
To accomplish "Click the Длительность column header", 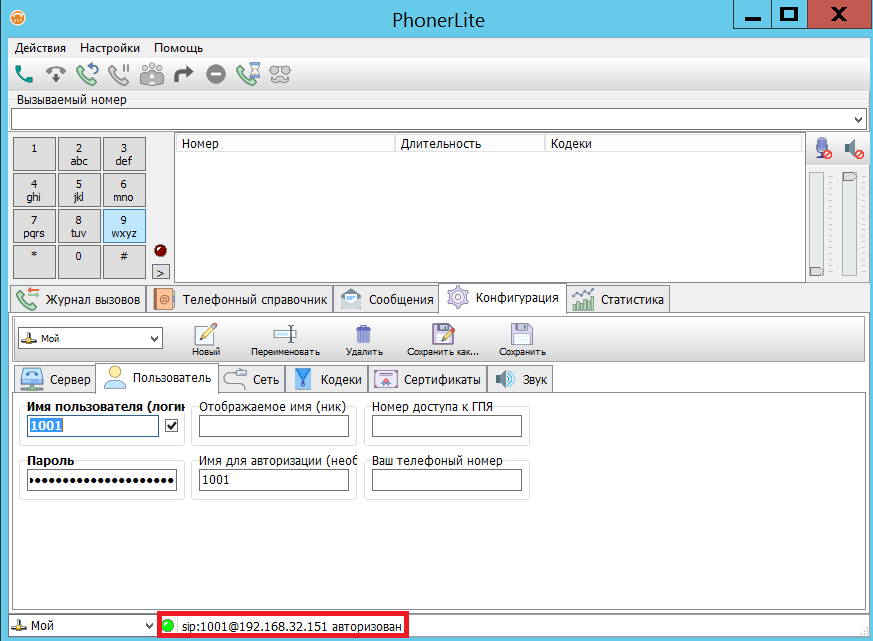I will 469,144.
